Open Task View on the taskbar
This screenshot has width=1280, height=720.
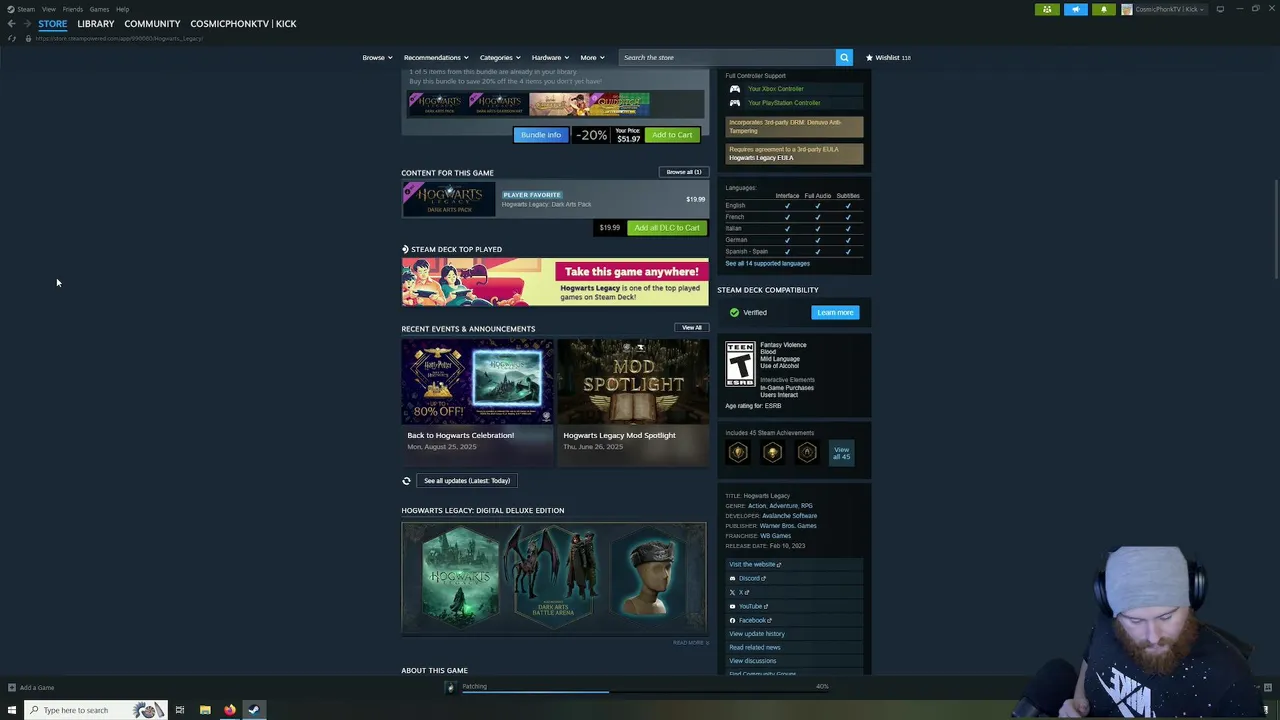click(180, 710)
